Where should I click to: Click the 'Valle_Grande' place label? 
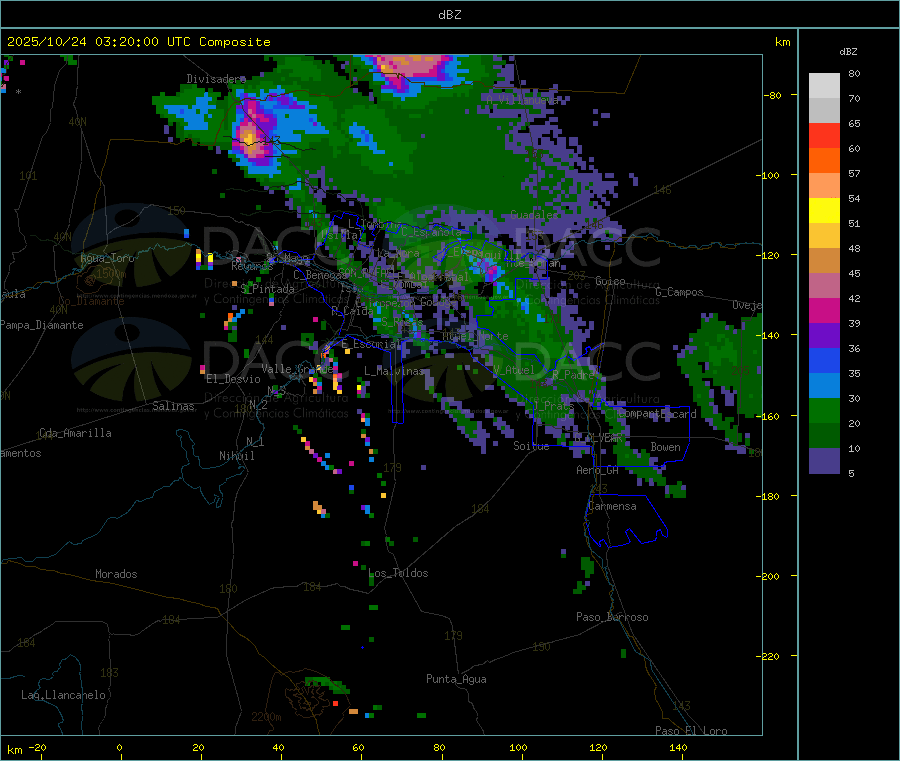pyautogui.click(x=297, y=368)
